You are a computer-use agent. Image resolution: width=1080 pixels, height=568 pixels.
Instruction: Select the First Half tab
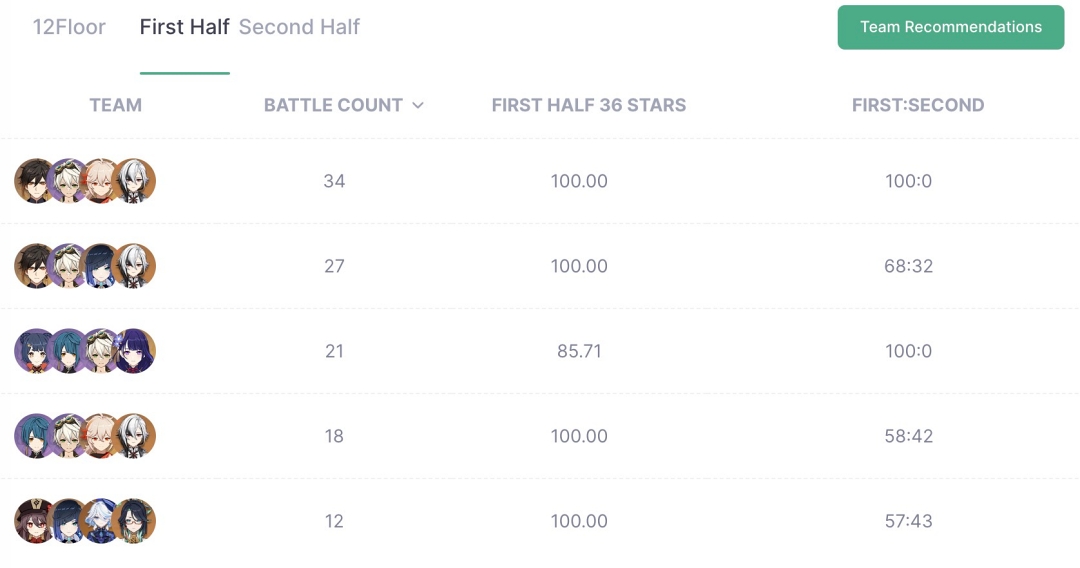click(x=185, y=27)
